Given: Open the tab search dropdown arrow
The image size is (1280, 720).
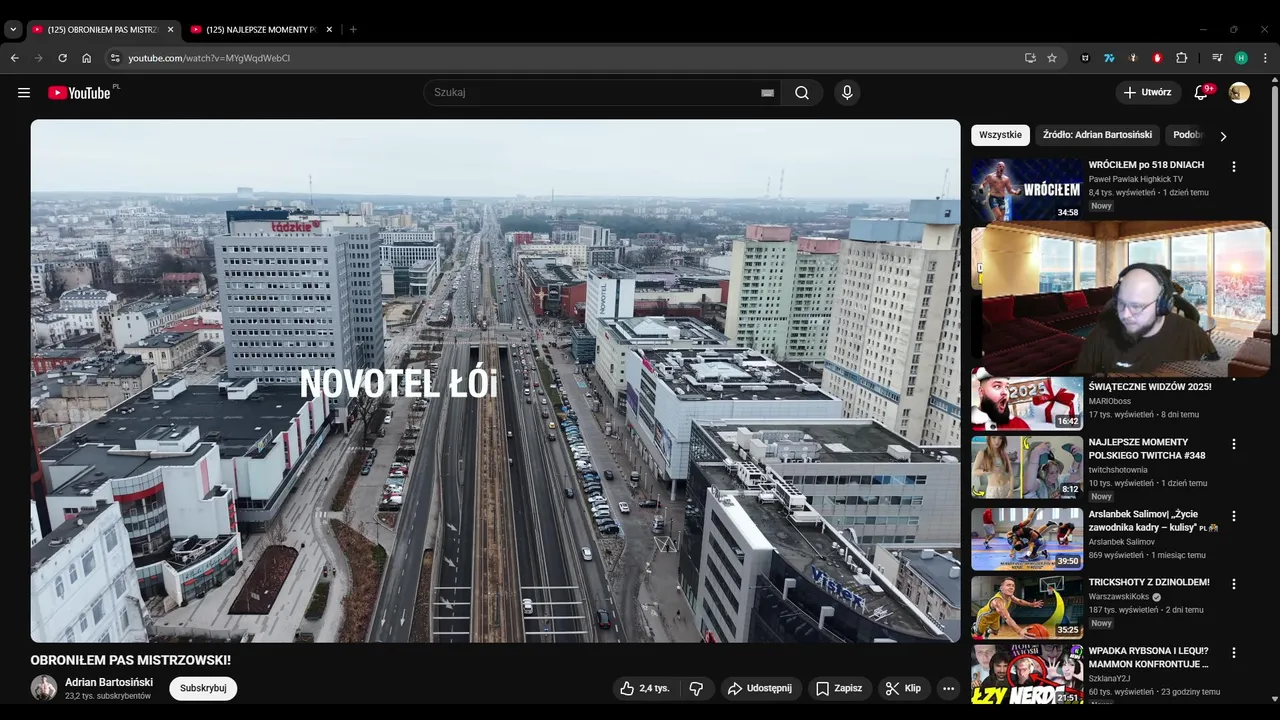Looking at the screenshot, I should (x=13, y=30).
